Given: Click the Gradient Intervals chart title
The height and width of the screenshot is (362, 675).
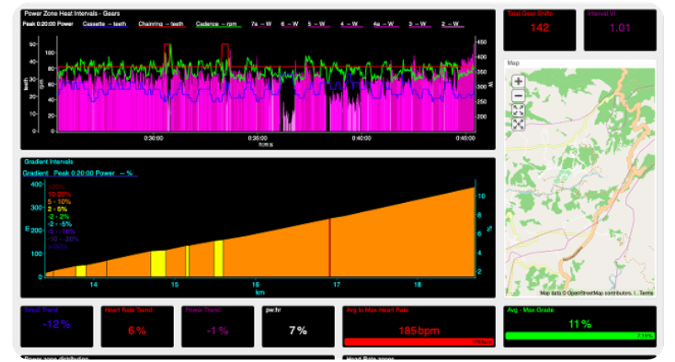Looking at the screenshot, I should tap(49, 162).
